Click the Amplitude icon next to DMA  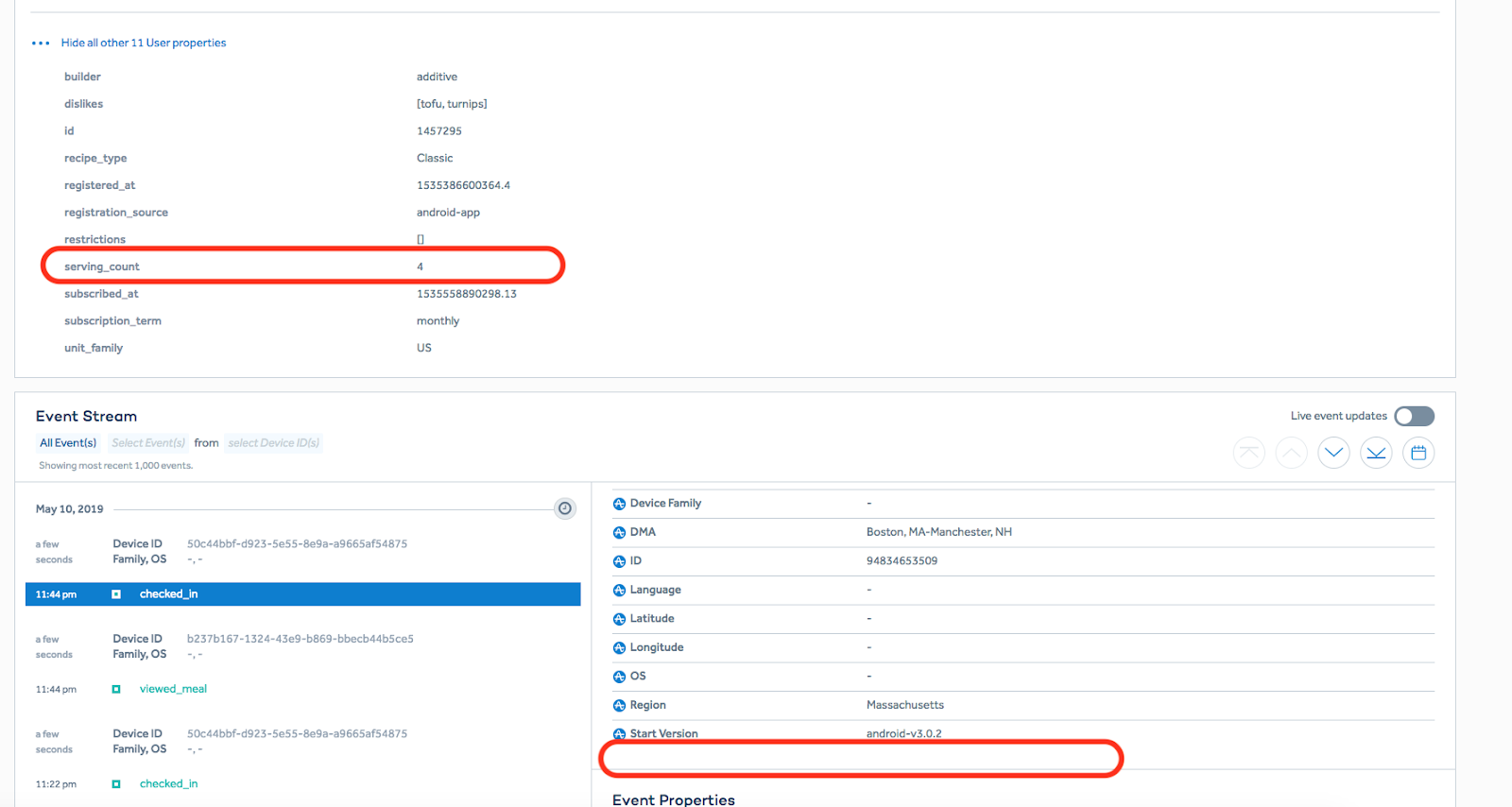coord(619,533)
